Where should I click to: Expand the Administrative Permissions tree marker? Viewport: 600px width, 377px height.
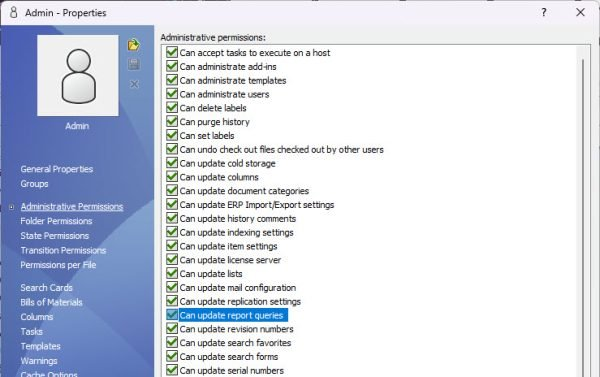[x=11, y=207]
